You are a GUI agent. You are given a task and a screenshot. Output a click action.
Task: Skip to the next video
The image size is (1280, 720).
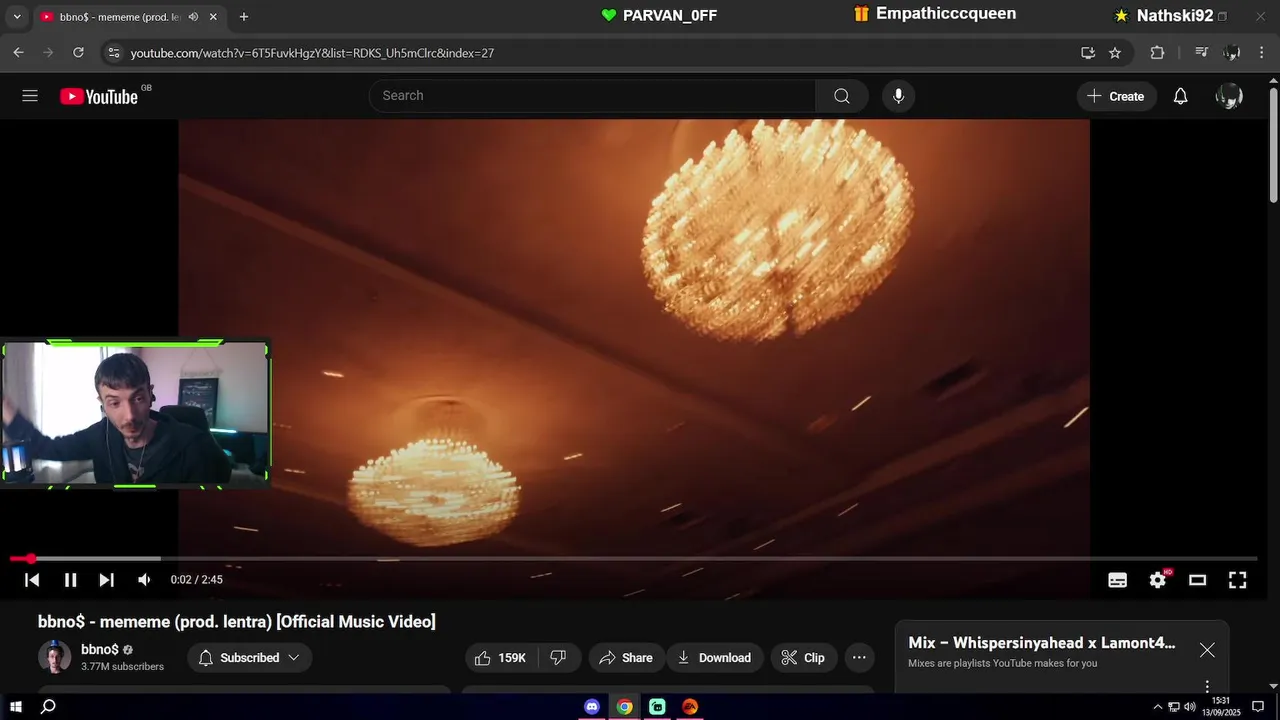pyautogui.click(x=106, y=580)
